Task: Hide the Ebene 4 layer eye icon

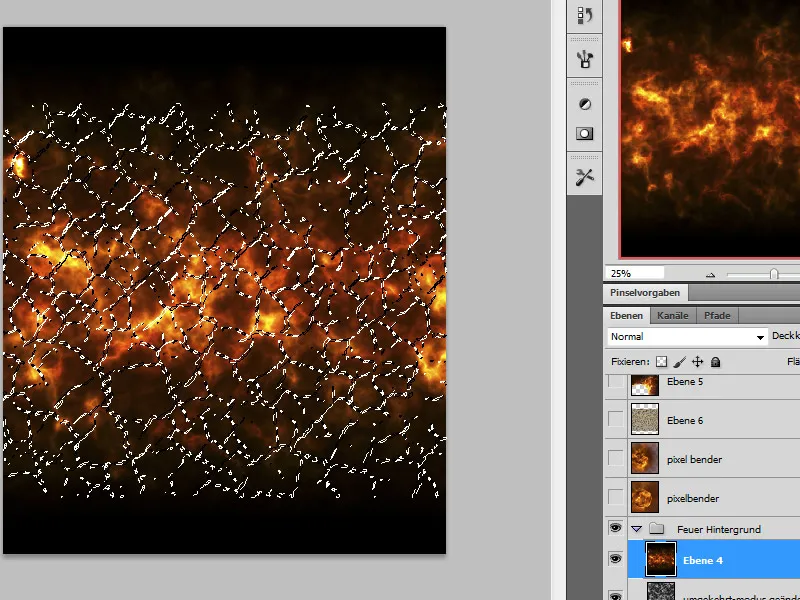Action: pos(615,559)
